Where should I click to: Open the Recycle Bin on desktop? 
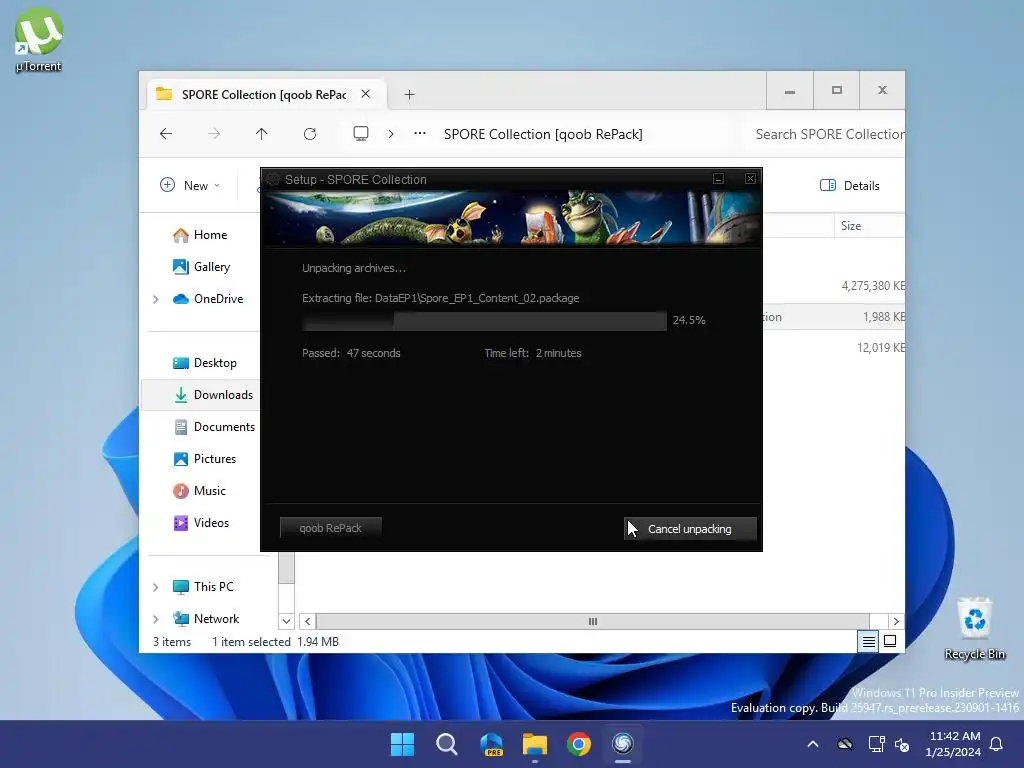click(x=974, y=628)
